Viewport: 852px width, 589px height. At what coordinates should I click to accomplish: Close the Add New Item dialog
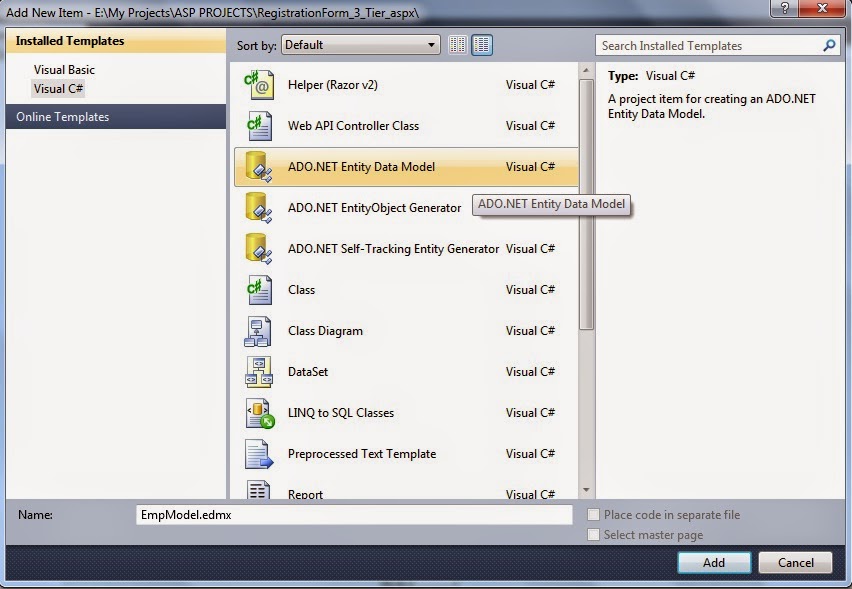click(x=823, y=9)
